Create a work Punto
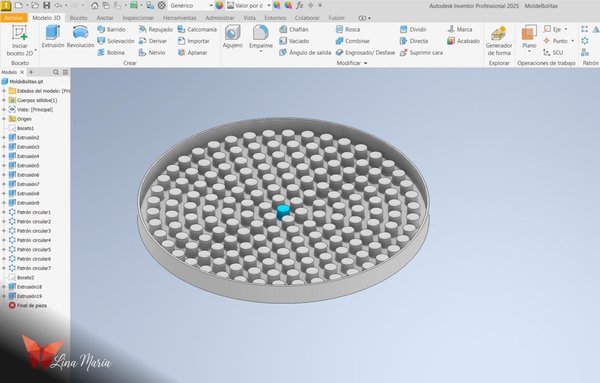This screenshot has height=383, width=600. (555, 41)
